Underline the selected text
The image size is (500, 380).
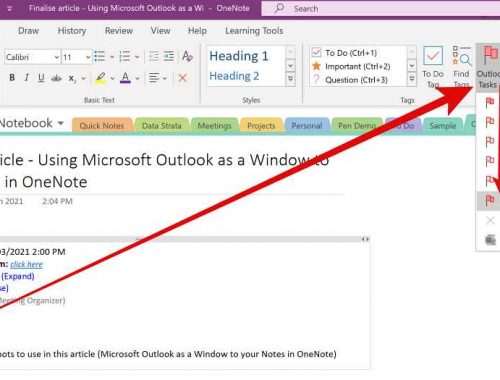pos(41,78)
